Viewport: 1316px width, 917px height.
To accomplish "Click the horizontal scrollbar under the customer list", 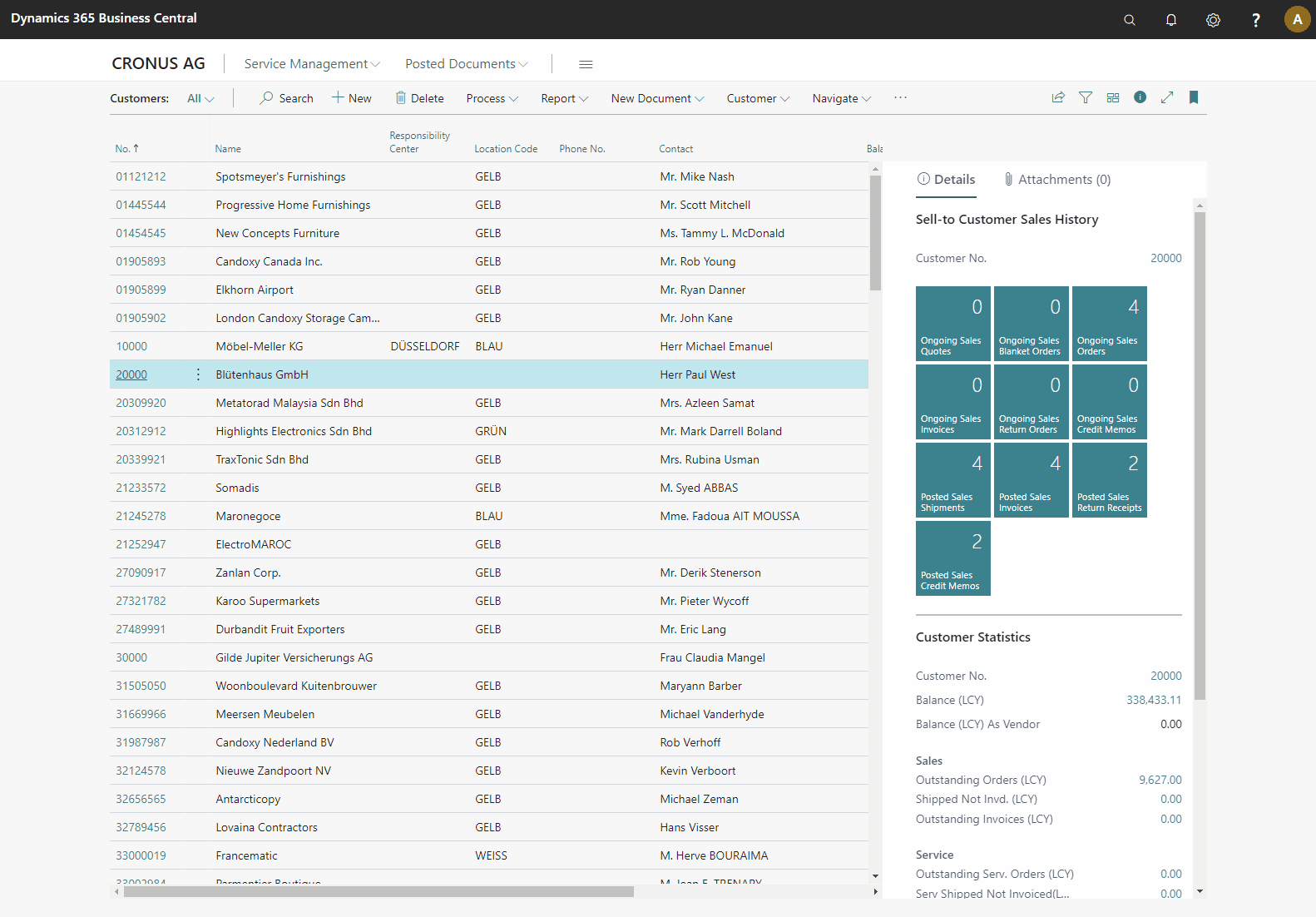I will 378,891.
